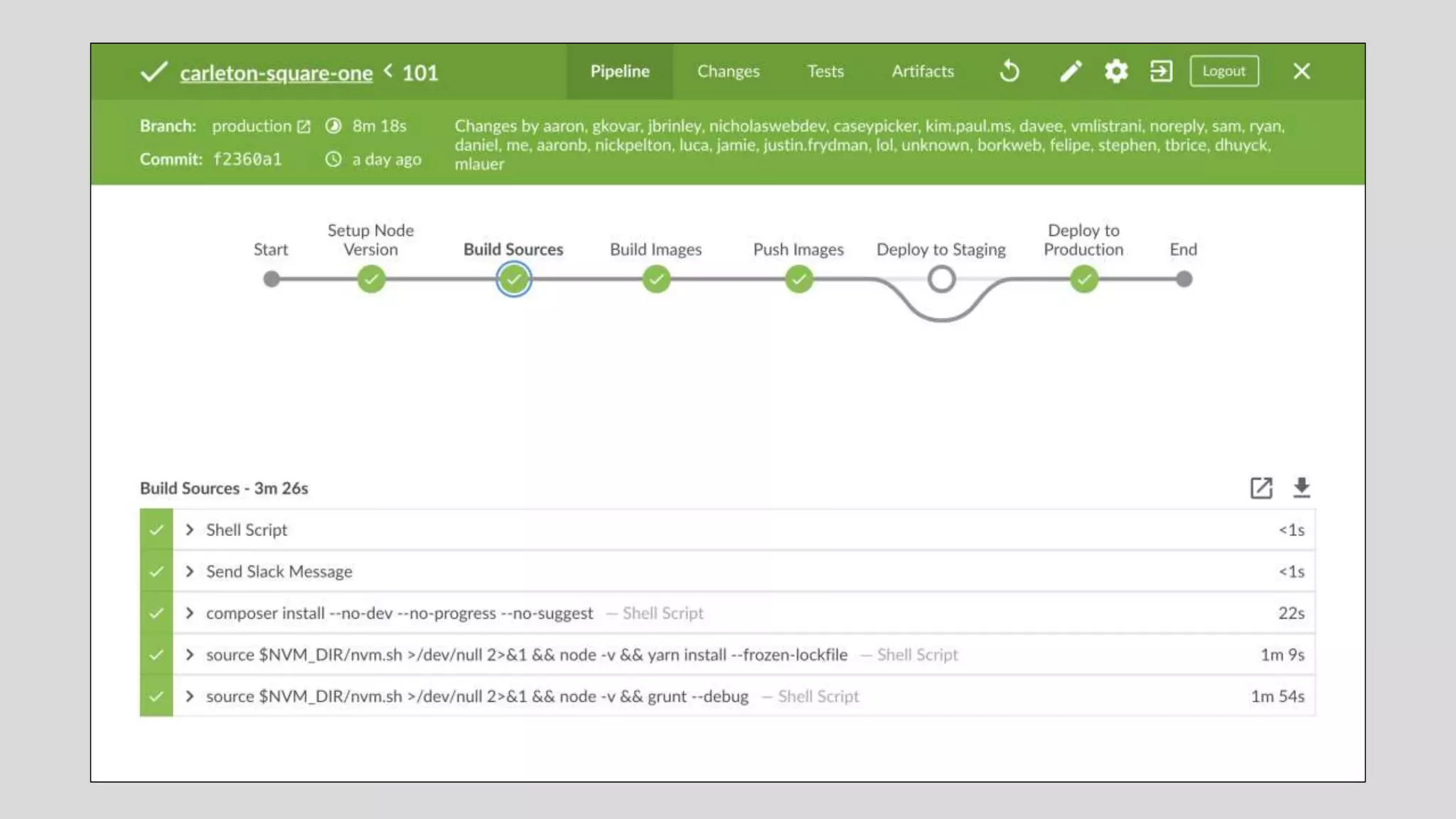
Task: Click the go to classic icon
Action: [1161, 71]
